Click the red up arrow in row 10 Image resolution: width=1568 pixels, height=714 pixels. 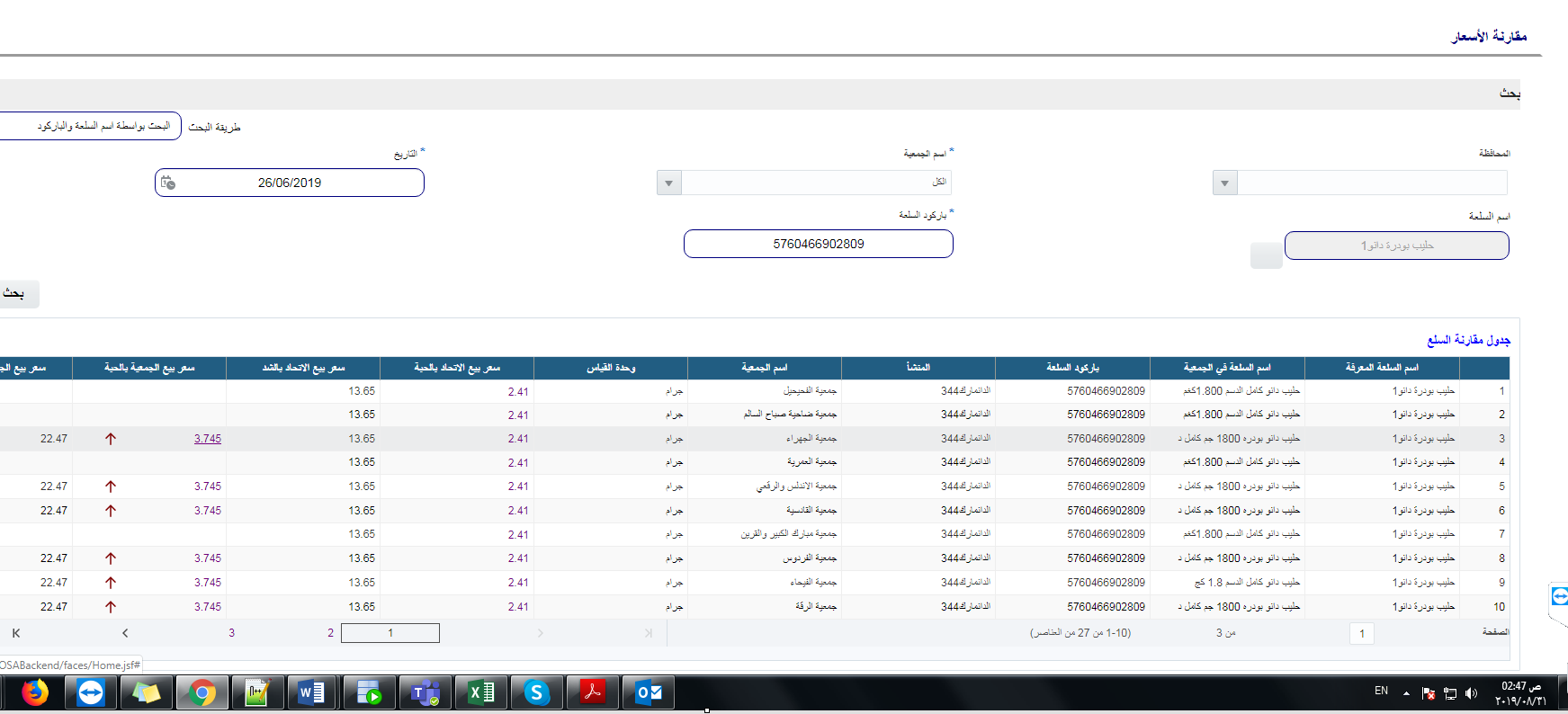pyautogui.click(x=111, y=607)
